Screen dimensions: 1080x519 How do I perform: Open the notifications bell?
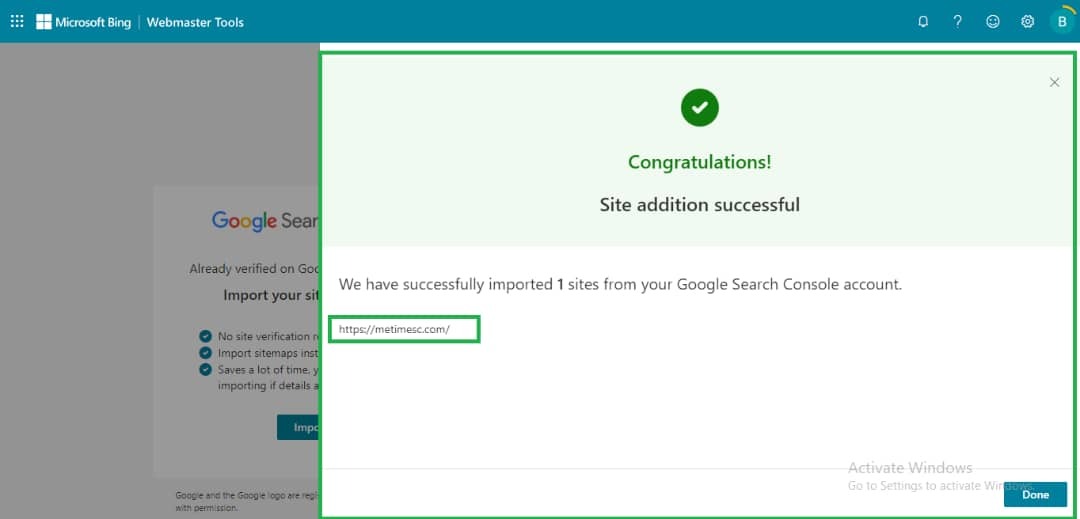[923, 21]
